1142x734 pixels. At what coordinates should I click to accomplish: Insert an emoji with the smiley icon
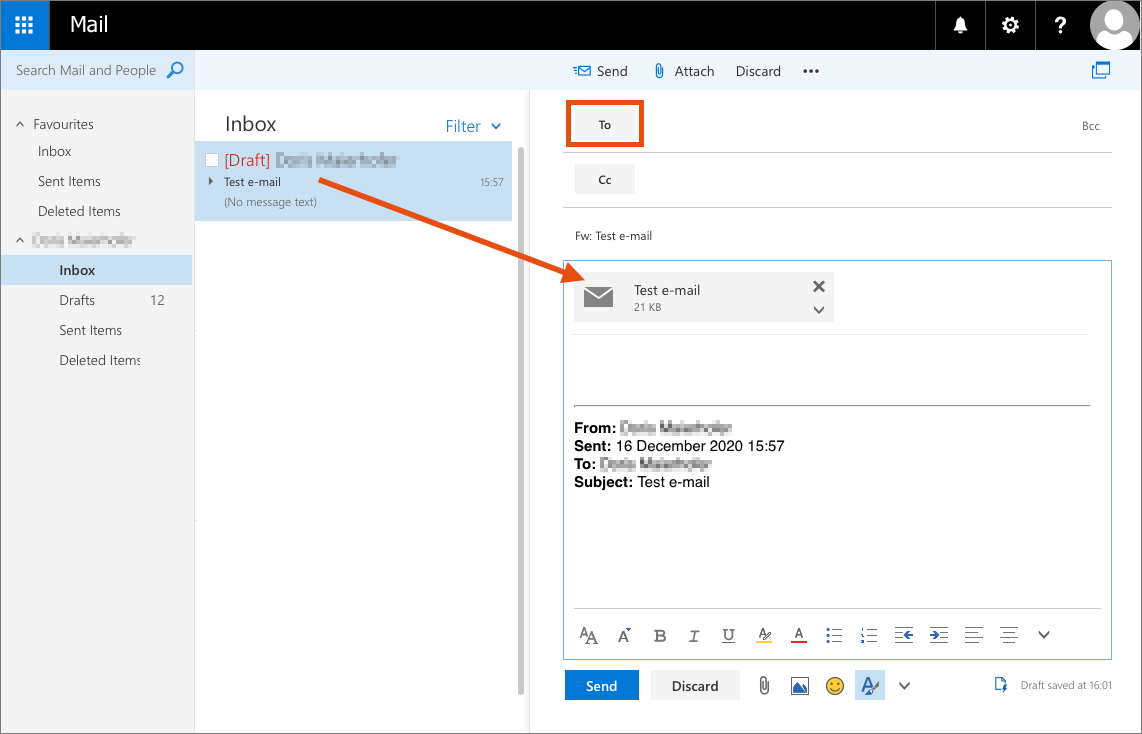click(834, 686)
